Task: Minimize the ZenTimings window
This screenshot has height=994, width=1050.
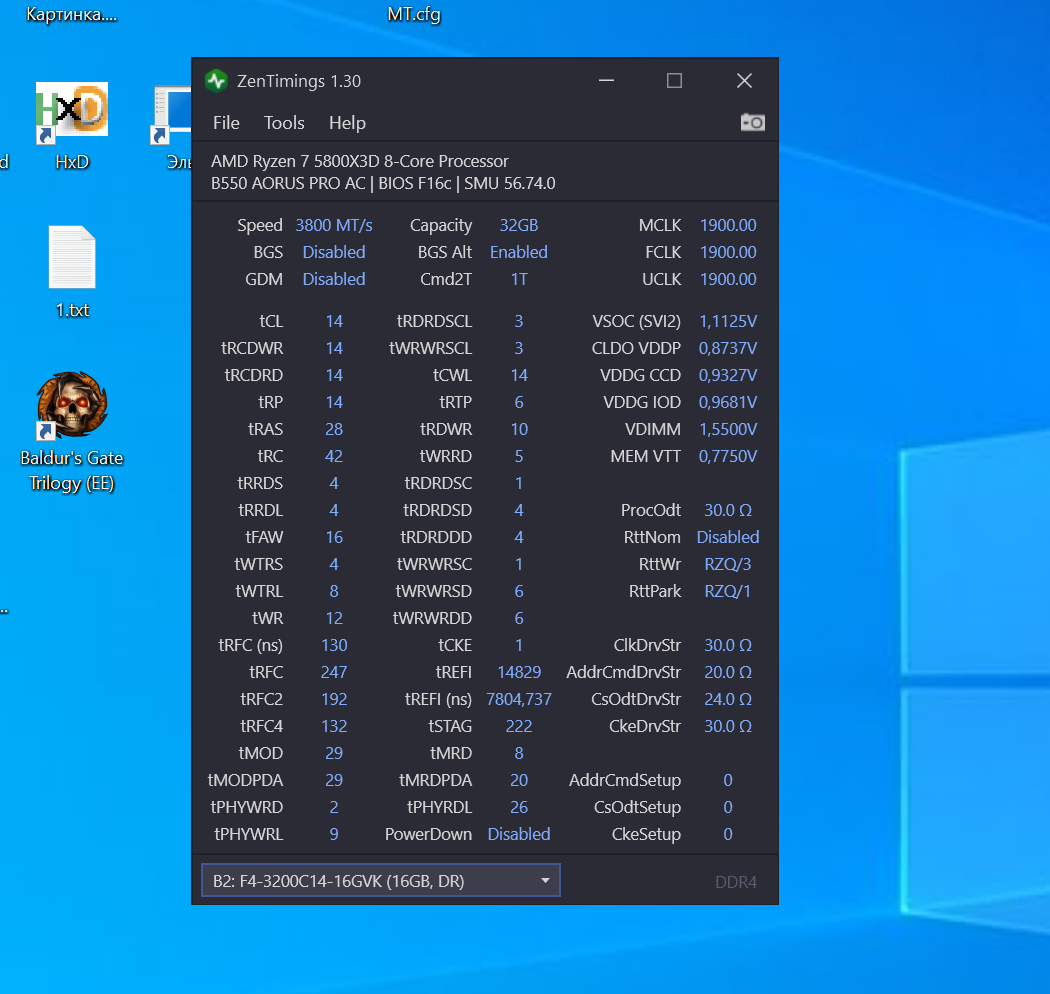Action: [607, 81]
